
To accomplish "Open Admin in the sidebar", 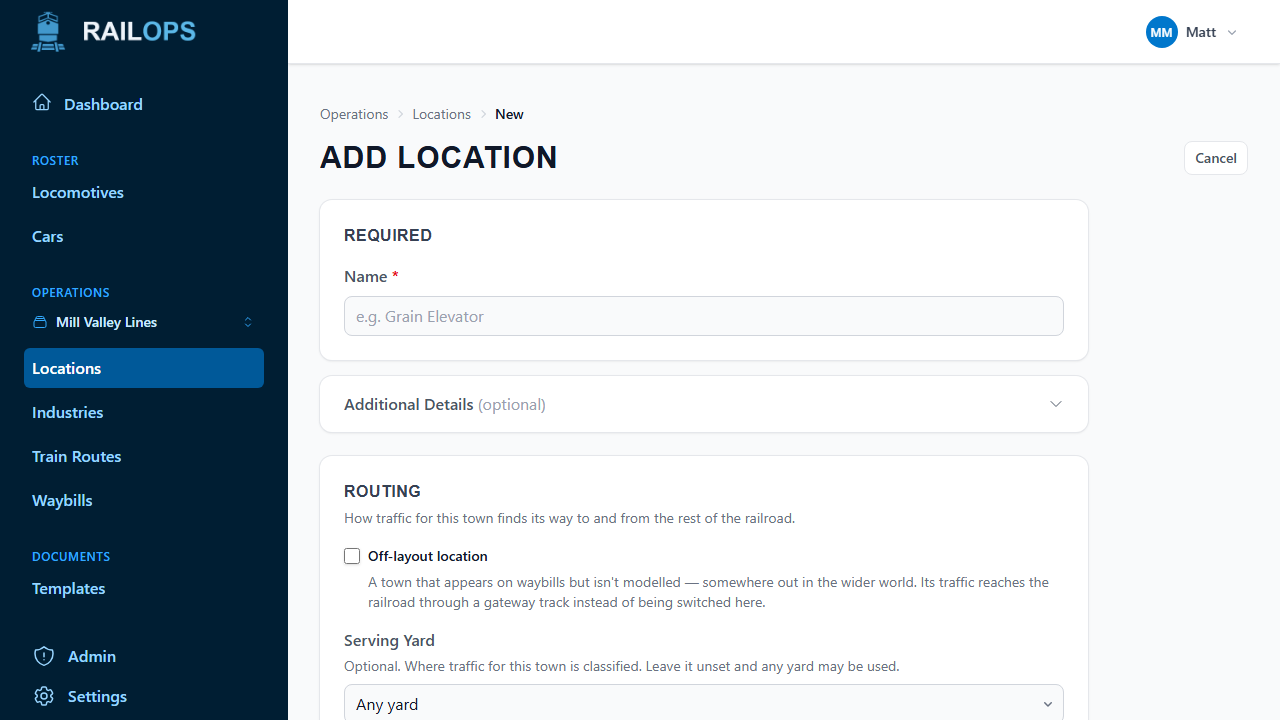I will 144,656.
